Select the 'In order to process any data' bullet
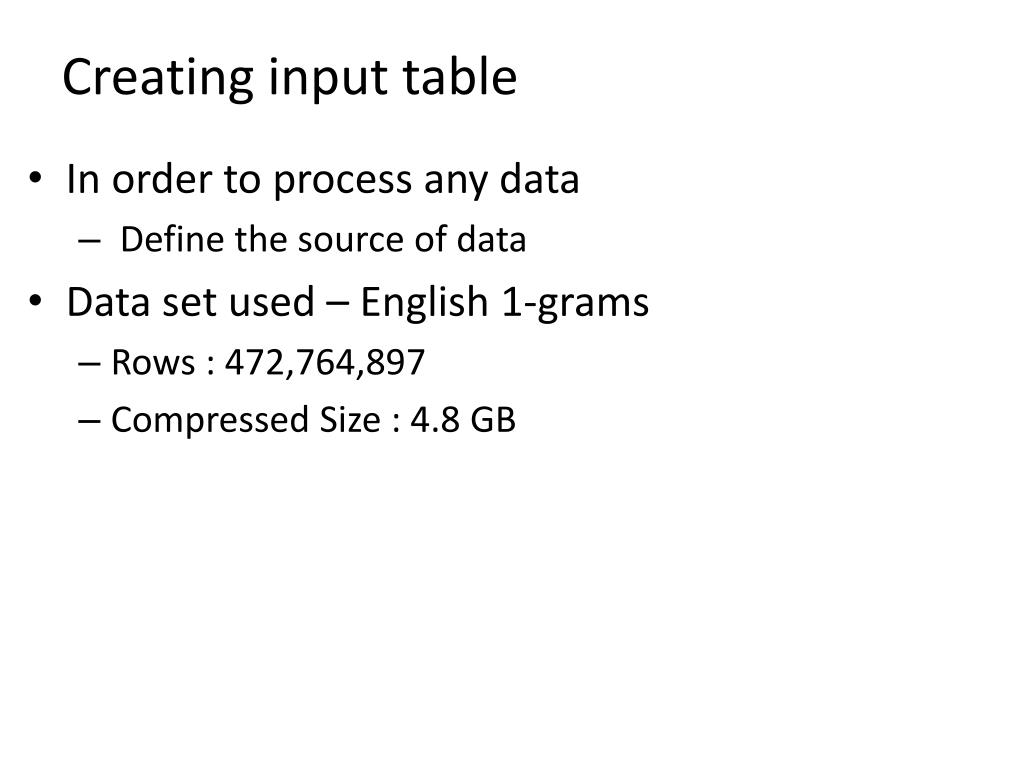Screen dimensions: 1024x768 point(323,180)
